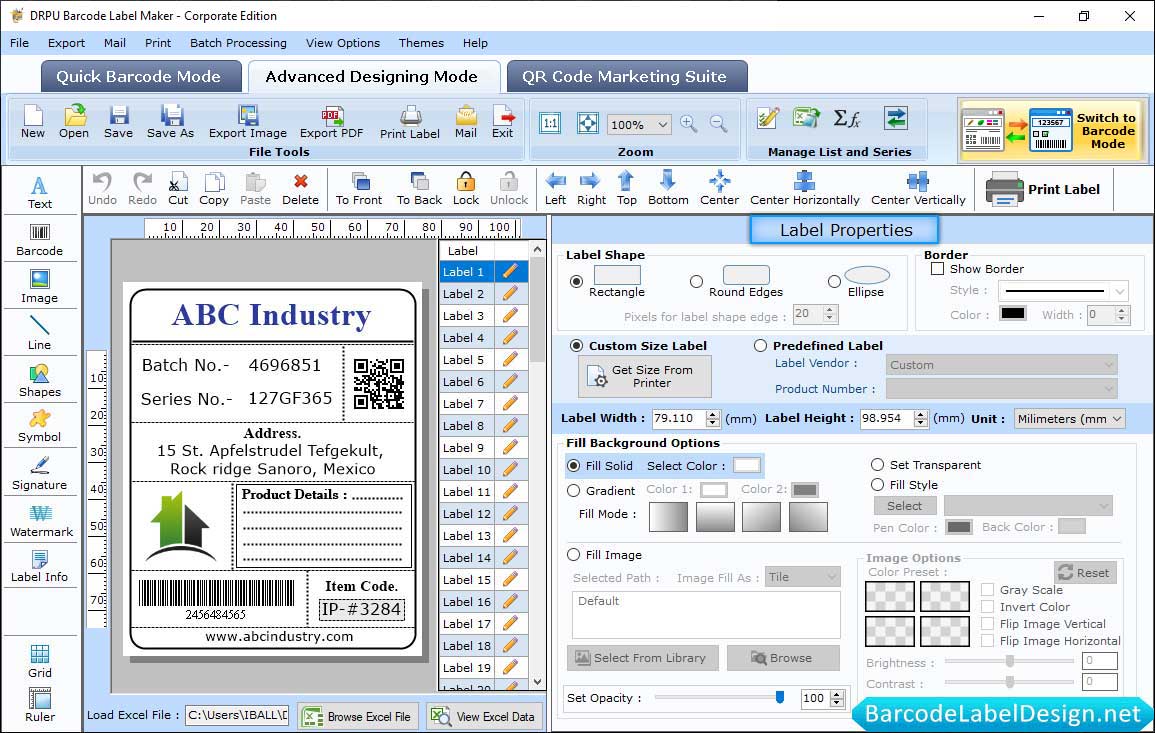Viewport: 1155px width, 733px height.
Task: Click the fit-to-window zoom icon
Action: point(588,123)
